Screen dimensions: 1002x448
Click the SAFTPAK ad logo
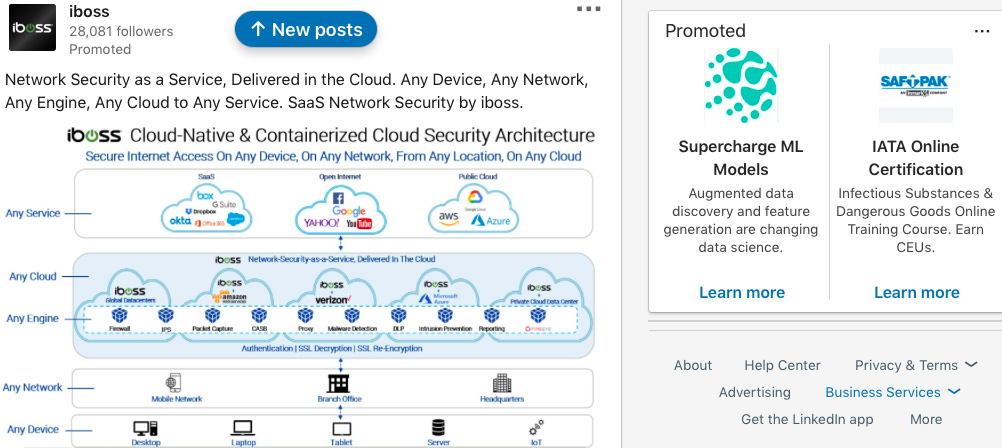pyautogui.click(x=916, y=86)
